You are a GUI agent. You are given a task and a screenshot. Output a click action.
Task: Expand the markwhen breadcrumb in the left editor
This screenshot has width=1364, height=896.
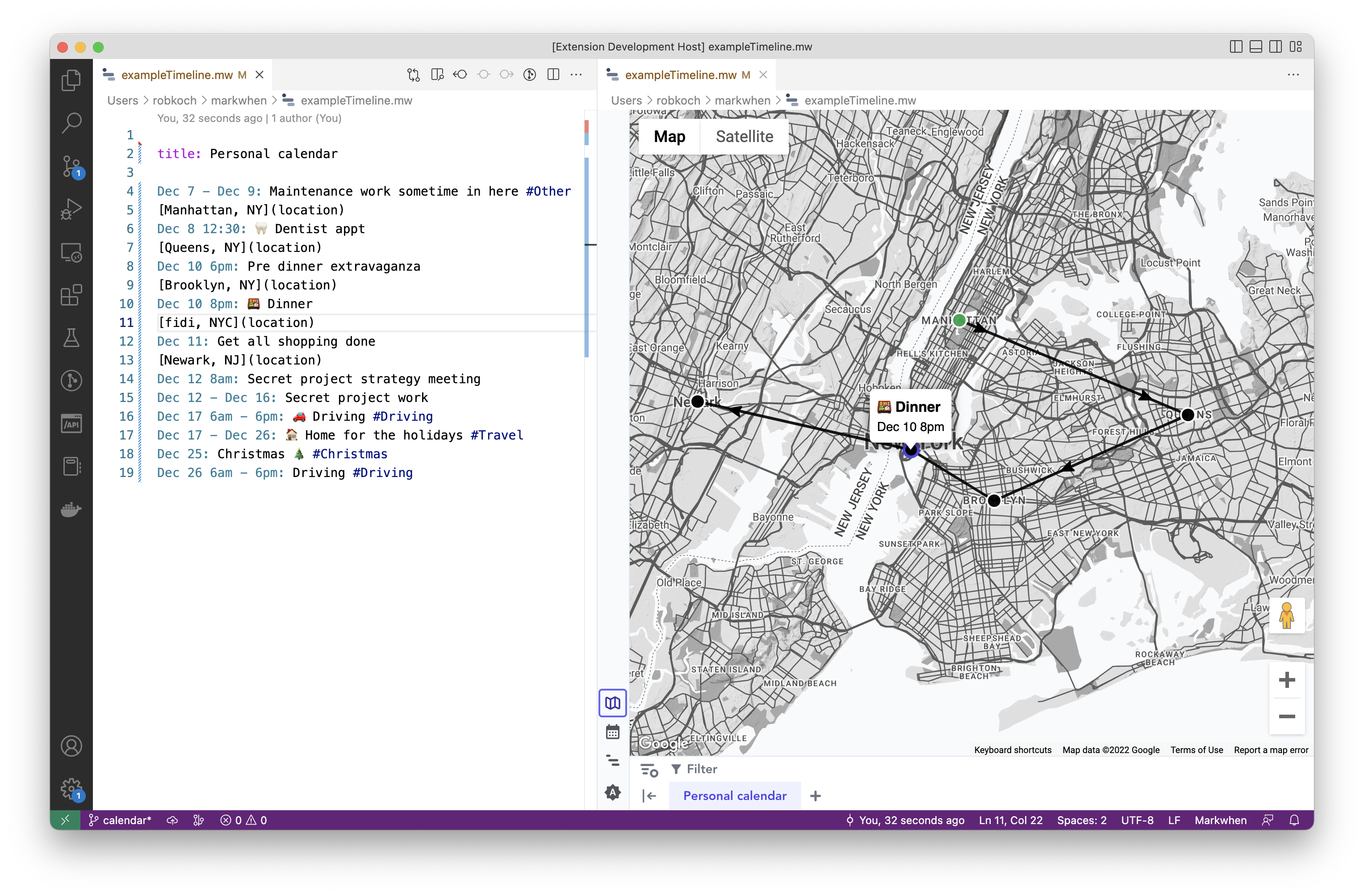[x=238, y=100]
